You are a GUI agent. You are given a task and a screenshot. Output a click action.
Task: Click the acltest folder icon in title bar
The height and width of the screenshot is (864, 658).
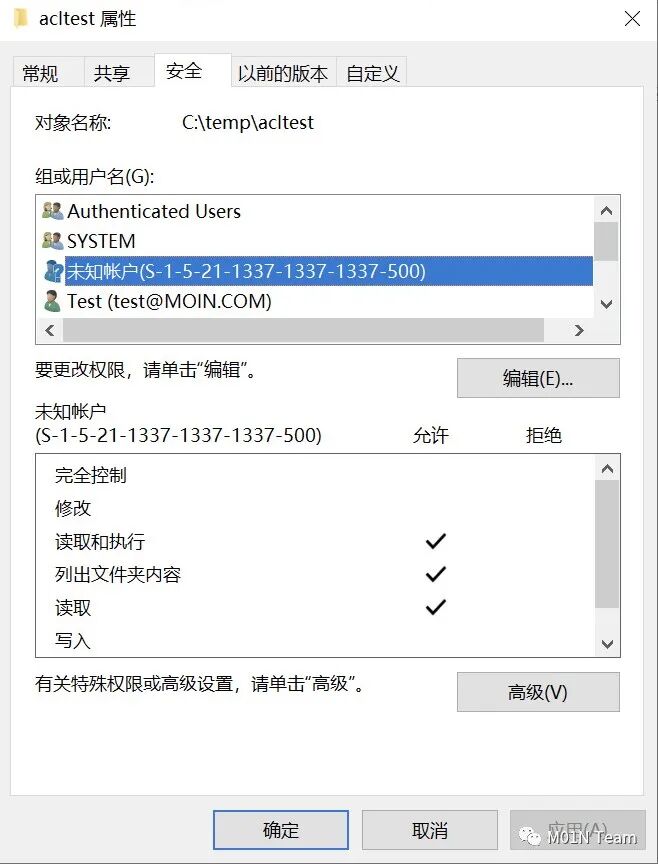pyautogui.click(x=21, y=18)
